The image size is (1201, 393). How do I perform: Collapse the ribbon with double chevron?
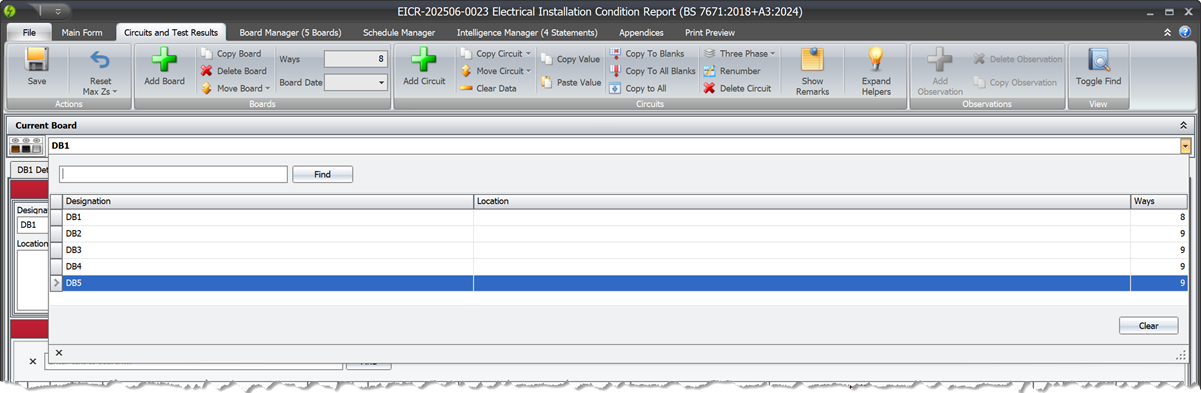(x=1166, y=32)
